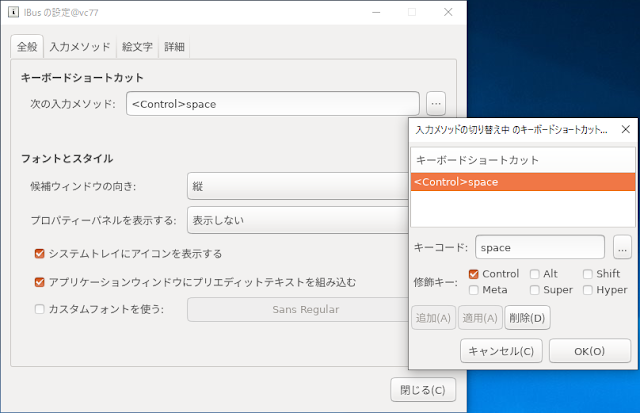Enable the Shift modifier checkbox
Screen dimensions: 640x413
(x=587, y=274)
